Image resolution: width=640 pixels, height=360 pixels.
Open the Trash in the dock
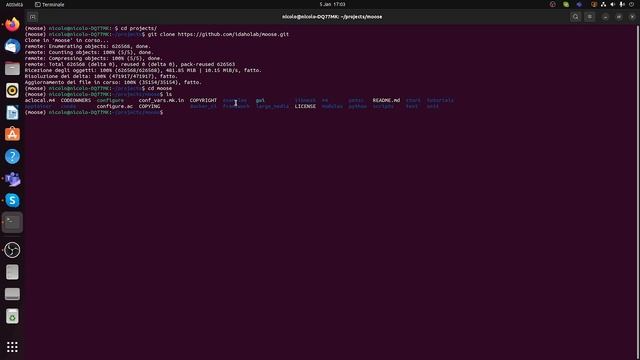pyautogui.click(x=12, y=316)
